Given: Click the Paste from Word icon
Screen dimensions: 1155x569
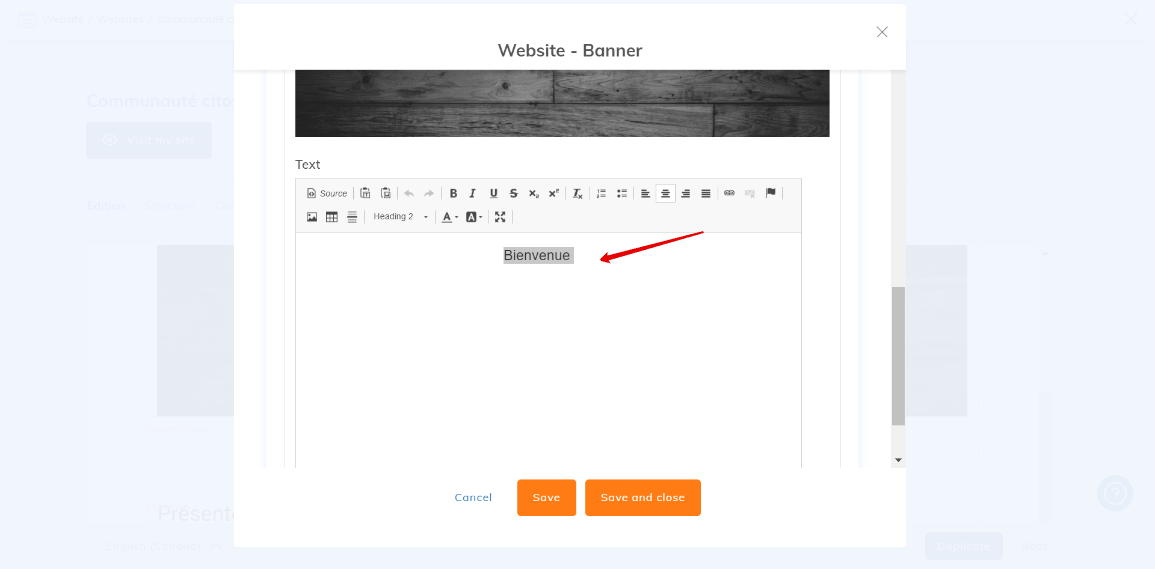Looking at the screenshot, I should point(385,193).
